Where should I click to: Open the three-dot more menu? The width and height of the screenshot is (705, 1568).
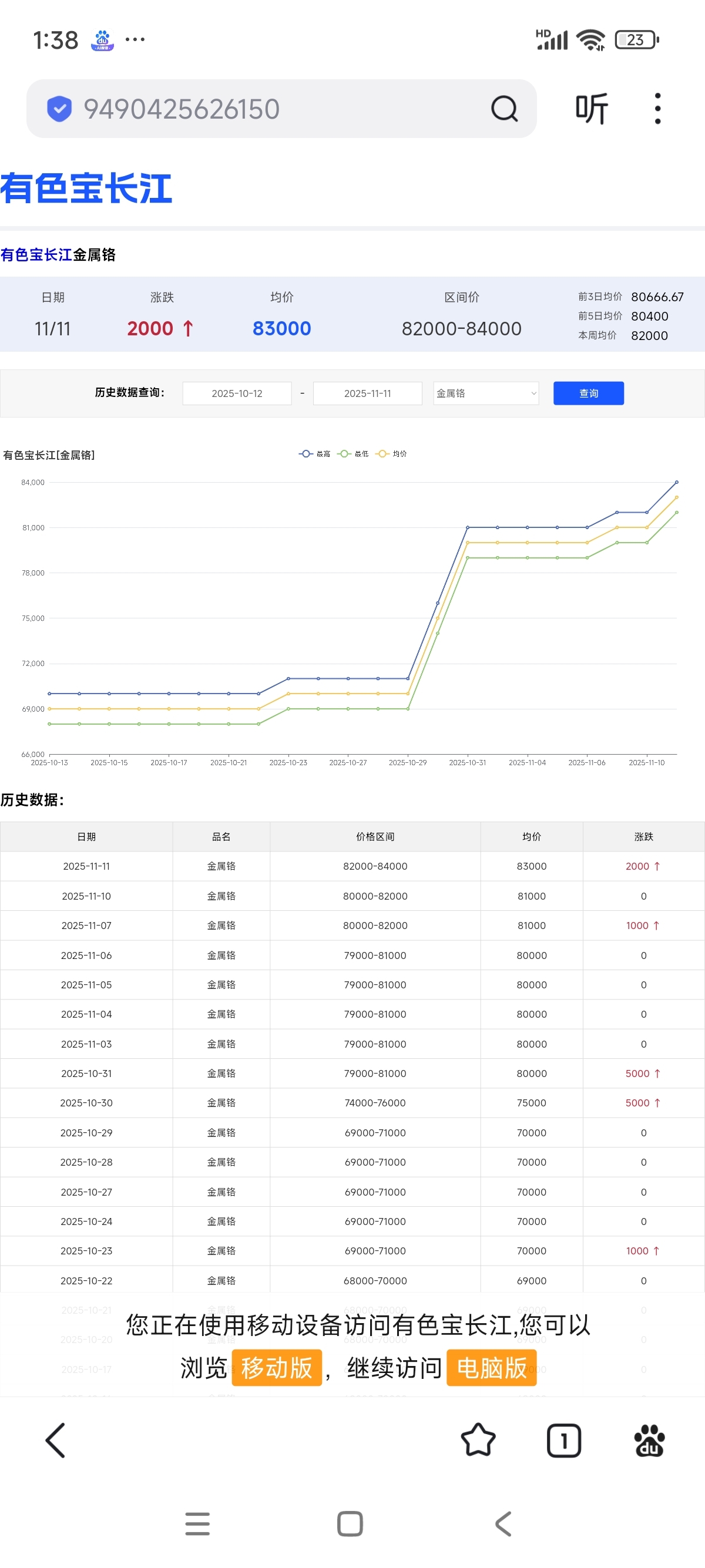click(x=657, y=109)
